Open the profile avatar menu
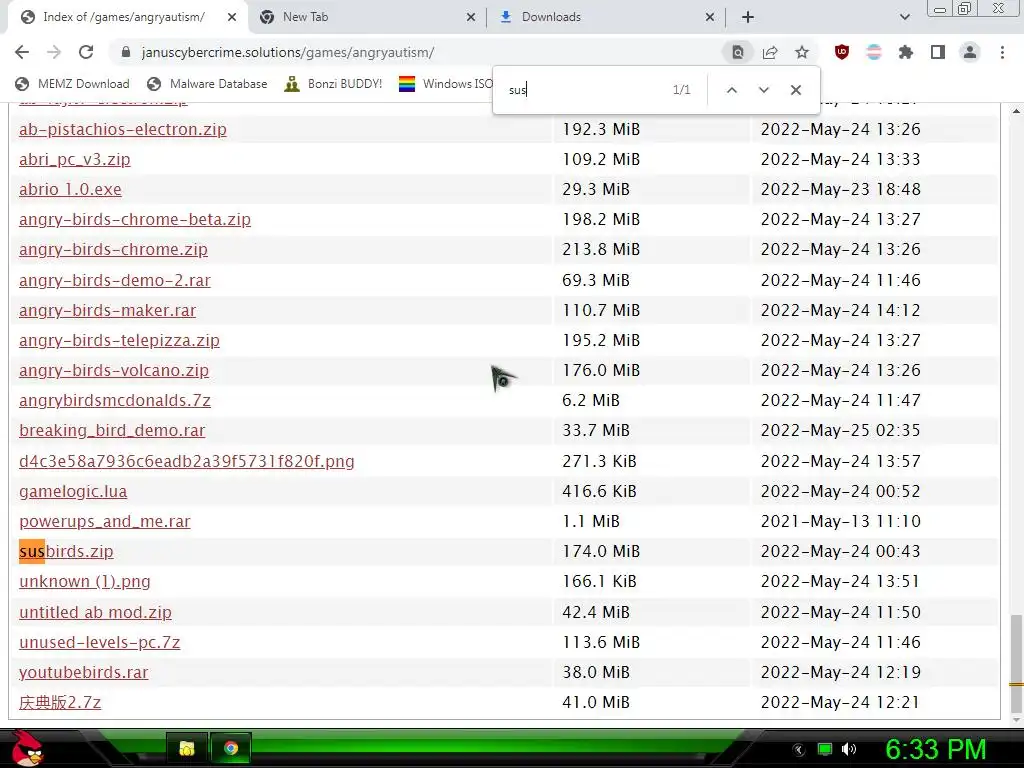Image resolution: width=1024 pixels, height=768 pixels. coord(970,52)
